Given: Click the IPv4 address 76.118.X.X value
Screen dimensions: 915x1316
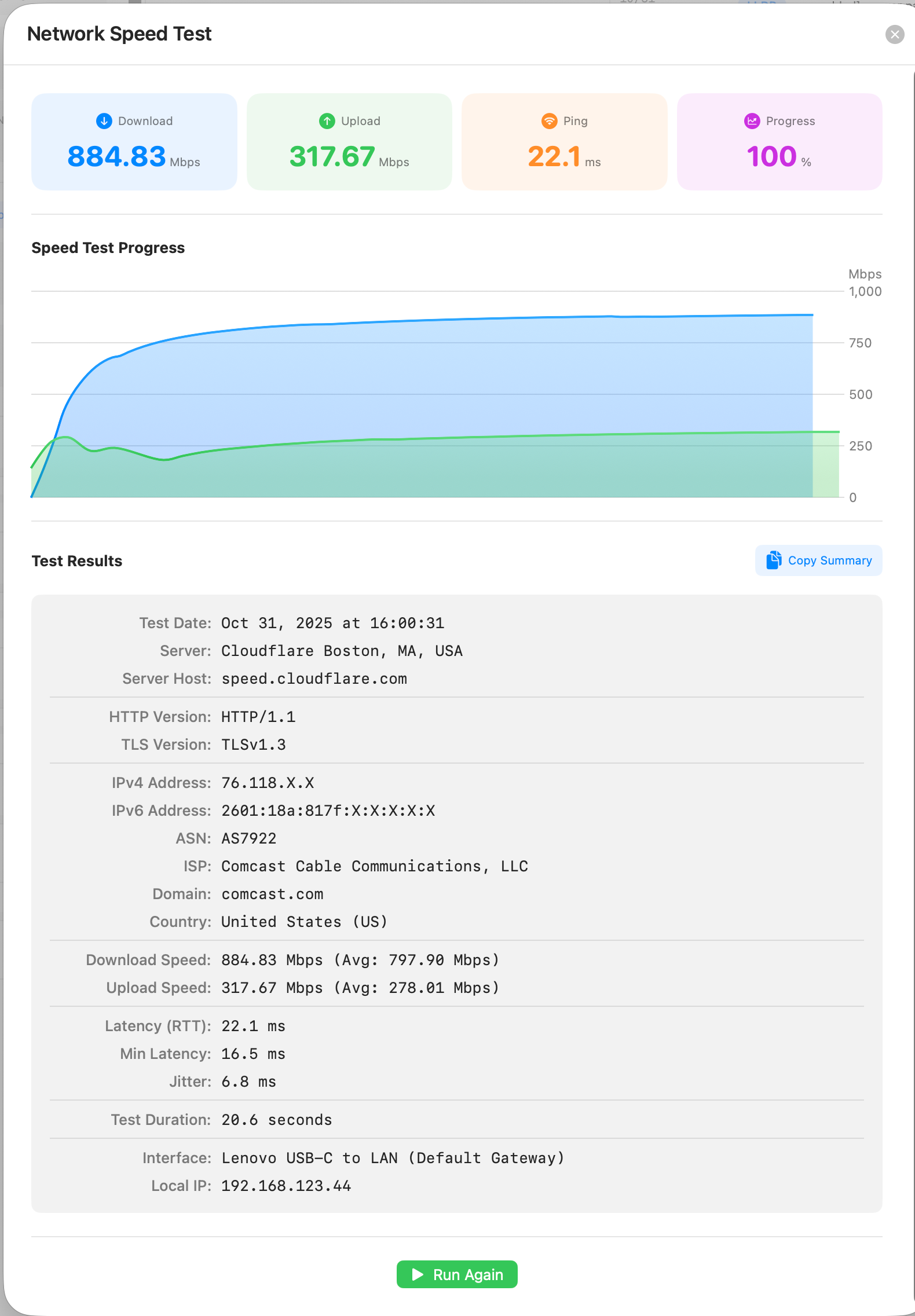Looking at the screenshot, I should [268, 783].
